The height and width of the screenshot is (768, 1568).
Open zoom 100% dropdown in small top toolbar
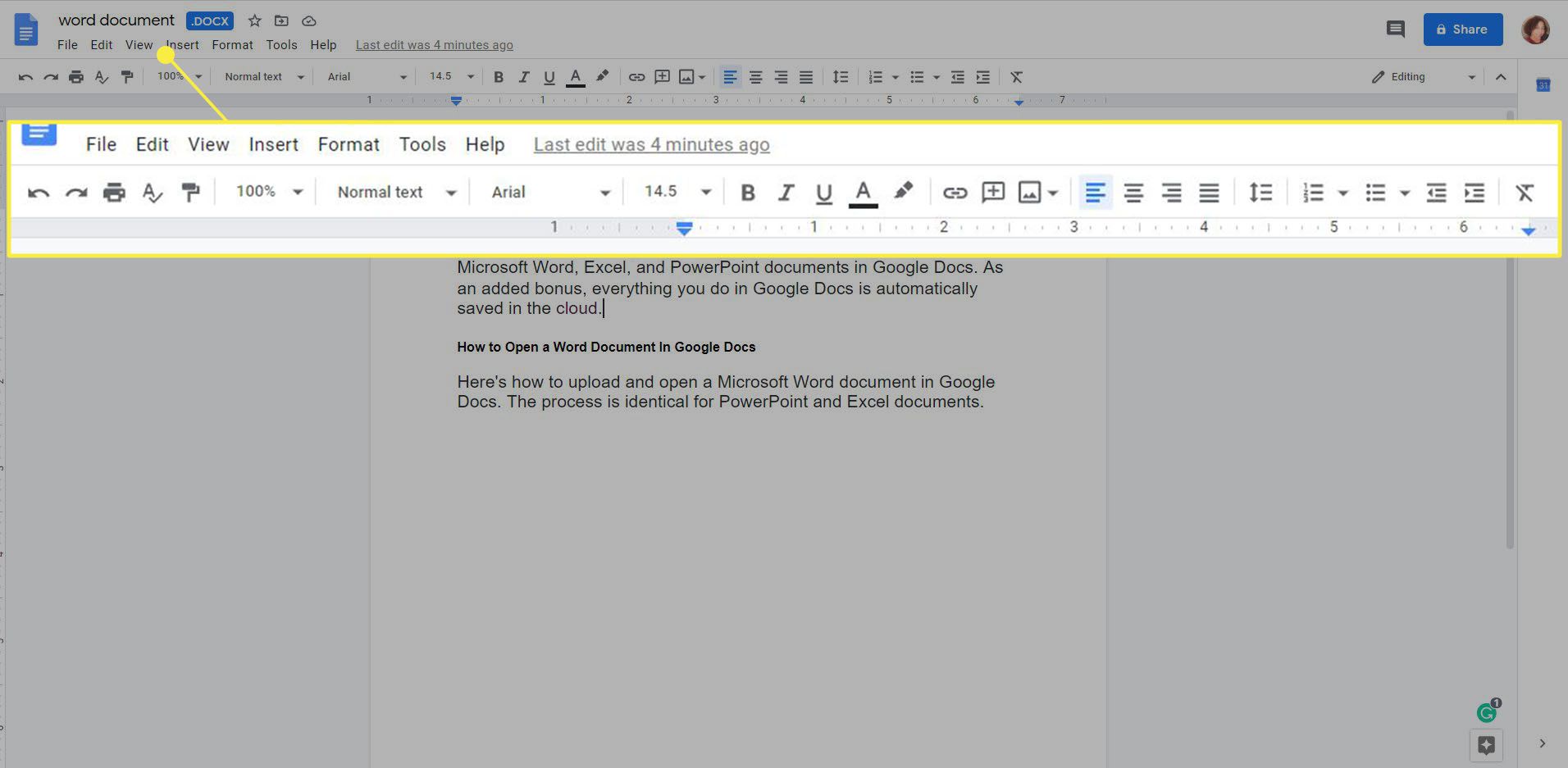click(x=179, y=76)
